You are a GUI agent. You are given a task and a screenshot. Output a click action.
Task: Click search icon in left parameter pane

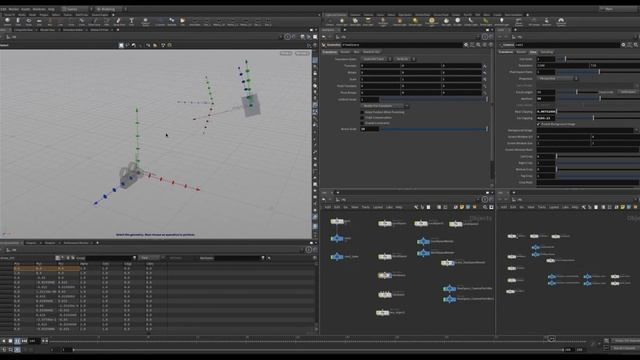tap(479, 45)
